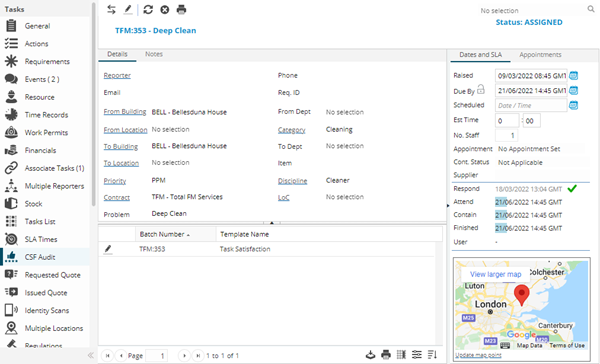This screenshot has height=364, width=600.
Task: Click the filter settings sliders icon
Action: tap(417, 355)
